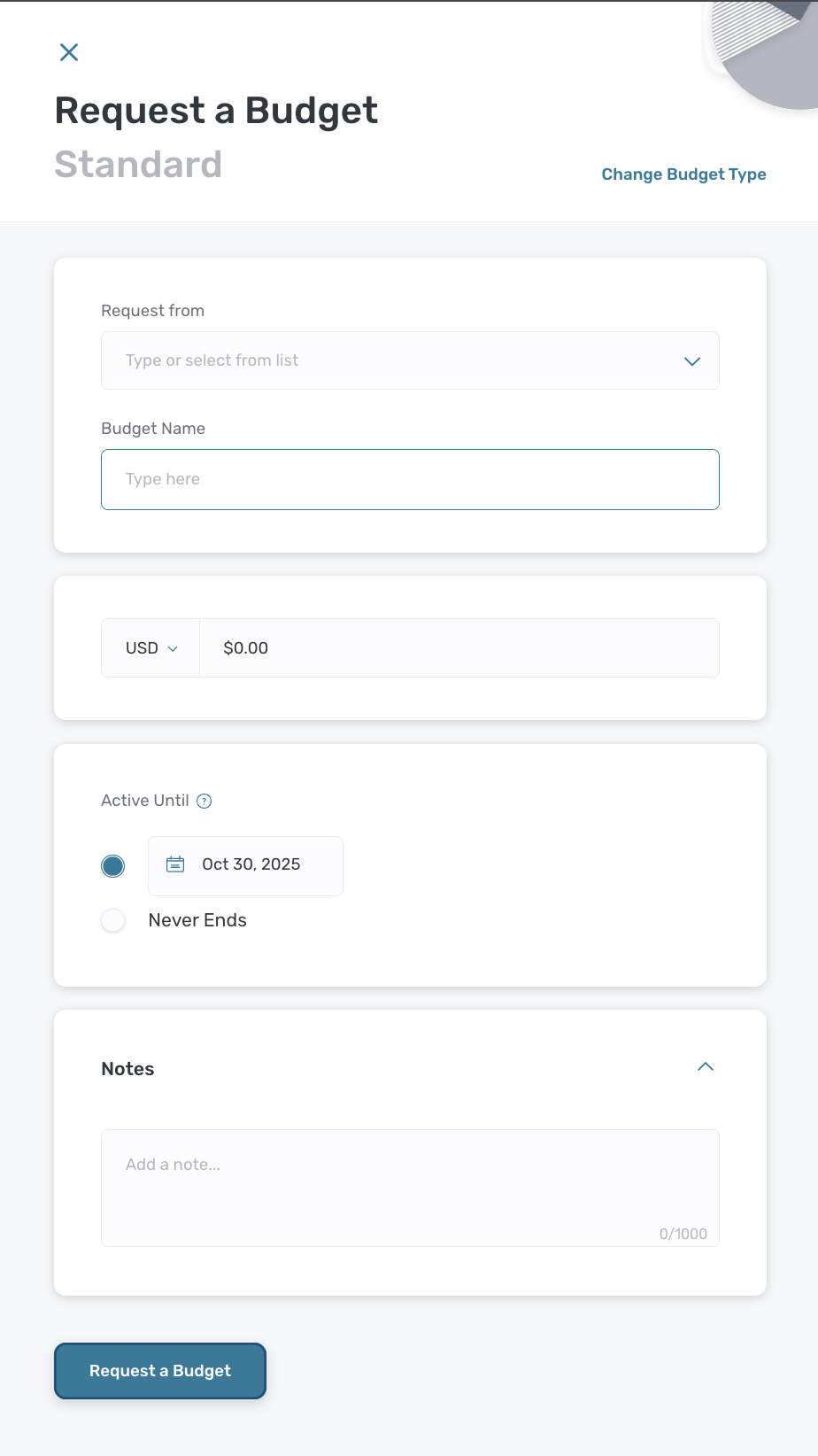Select the Never Ends radio button

point(113,920)
